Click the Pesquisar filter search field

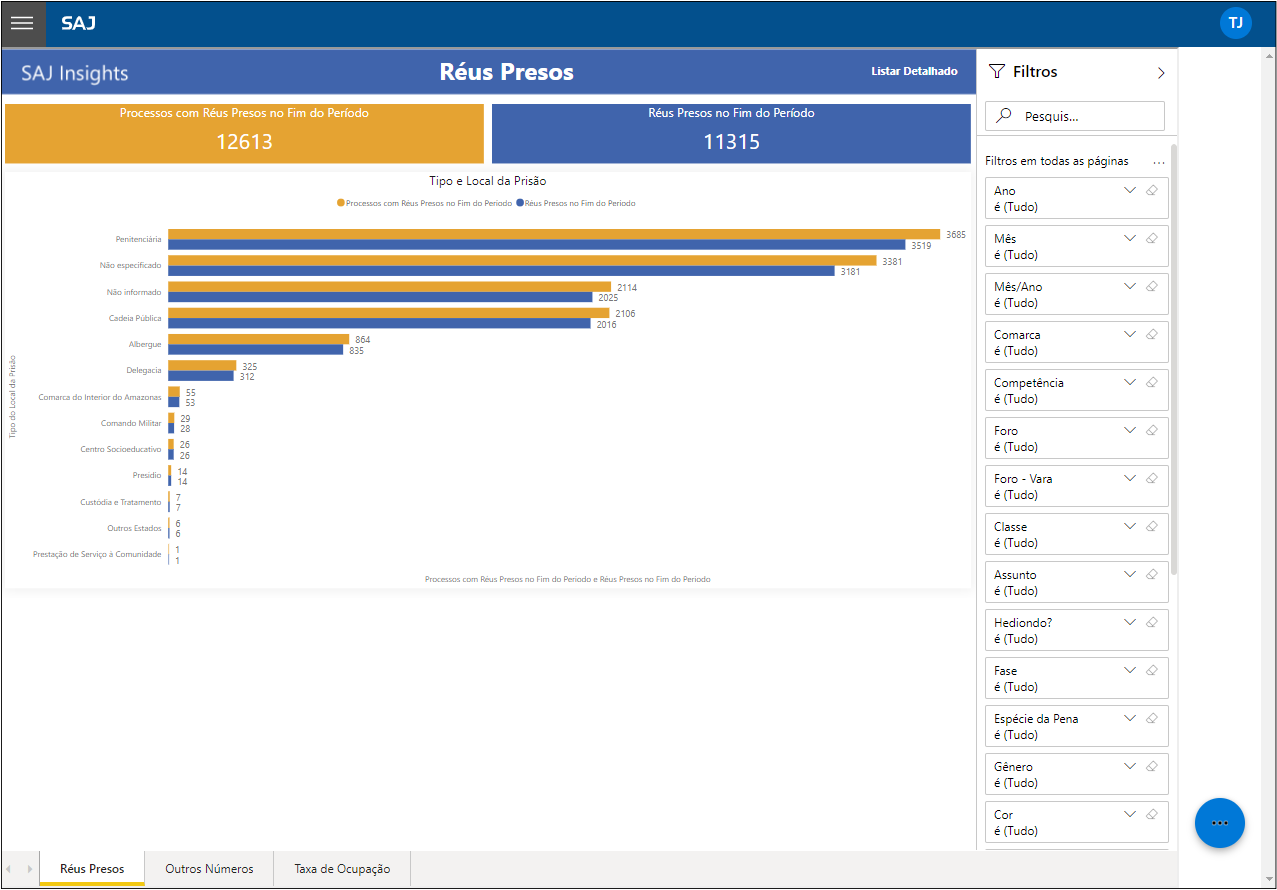pyautogui.click(x=1075, y=116)
